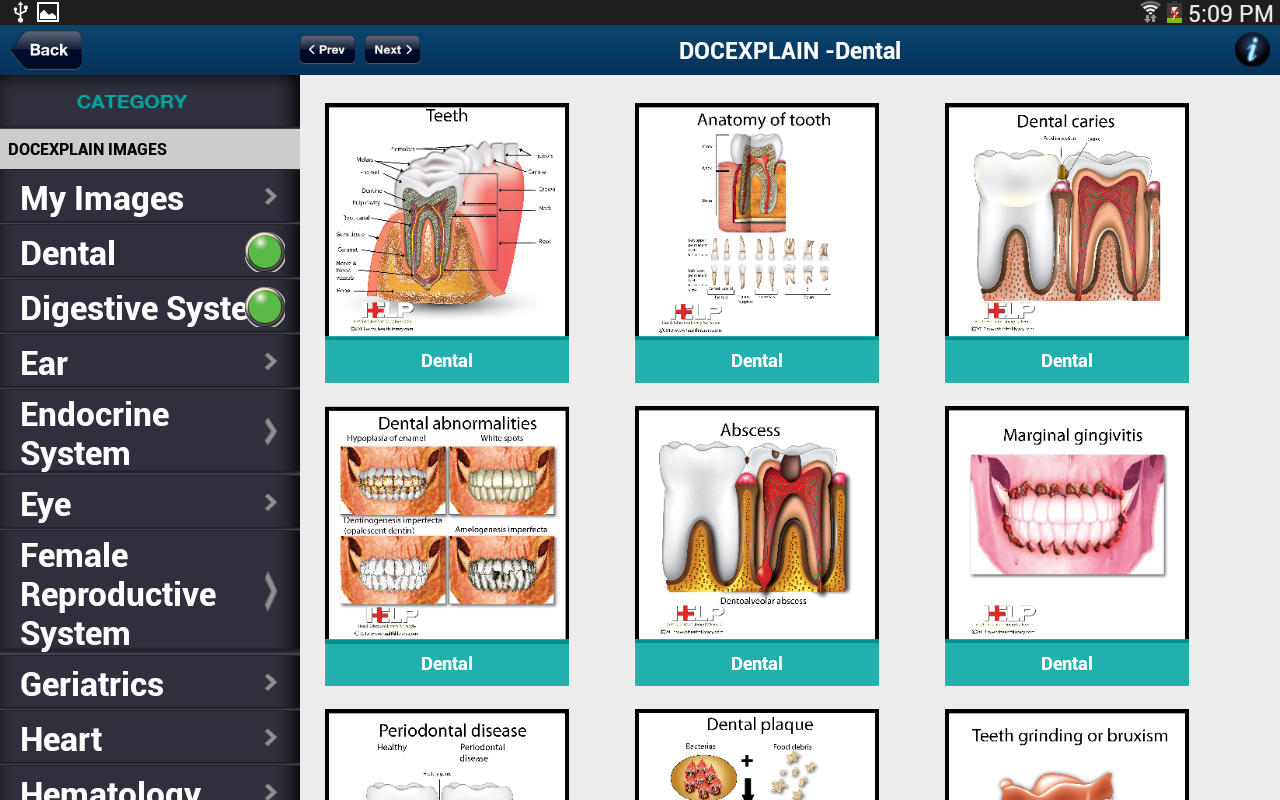
Task: Open the Eye category
Action: (150, 503)
